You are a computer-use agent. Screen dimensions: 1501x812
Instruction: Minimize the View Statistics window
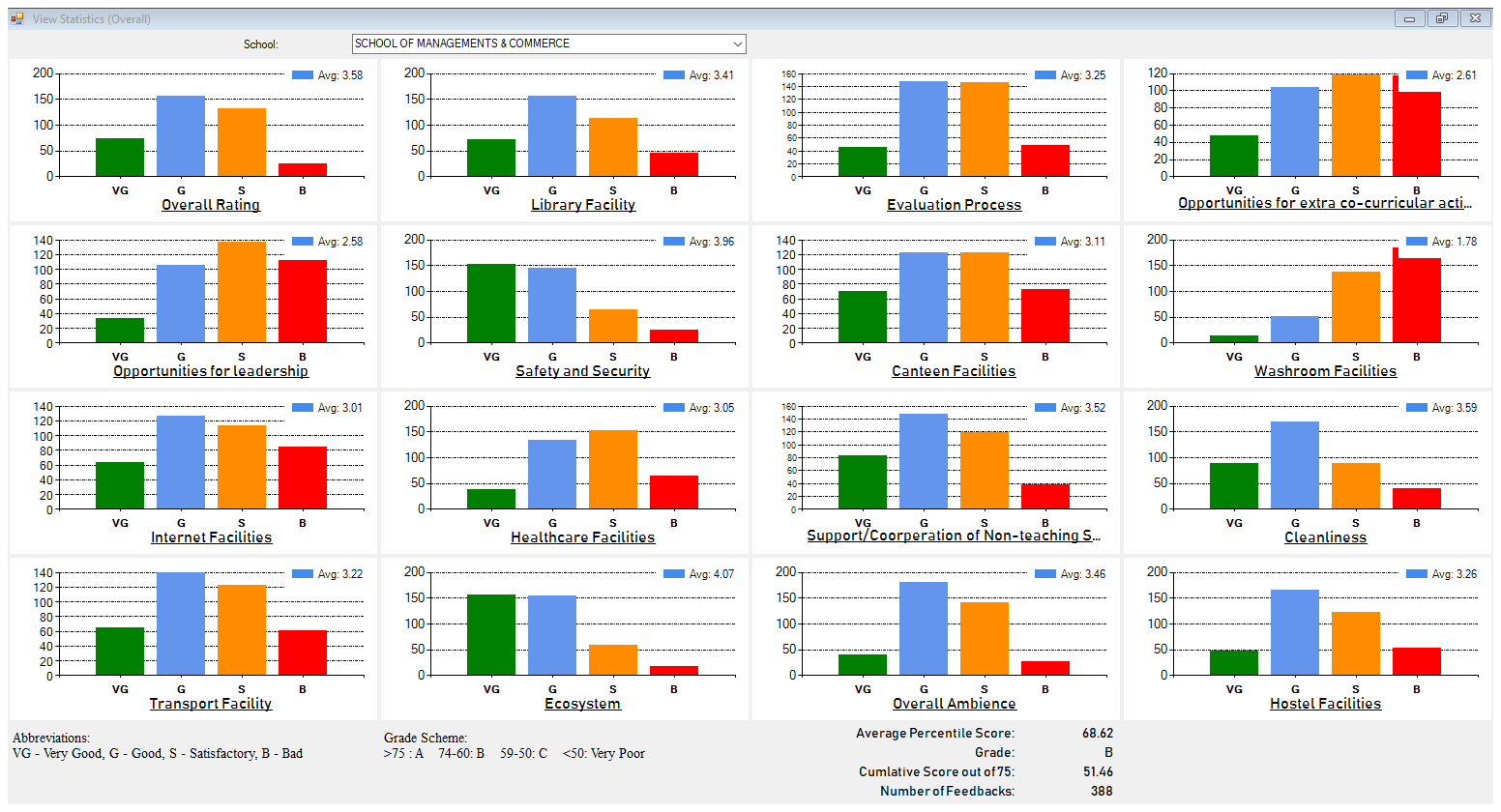[1409, 18]
